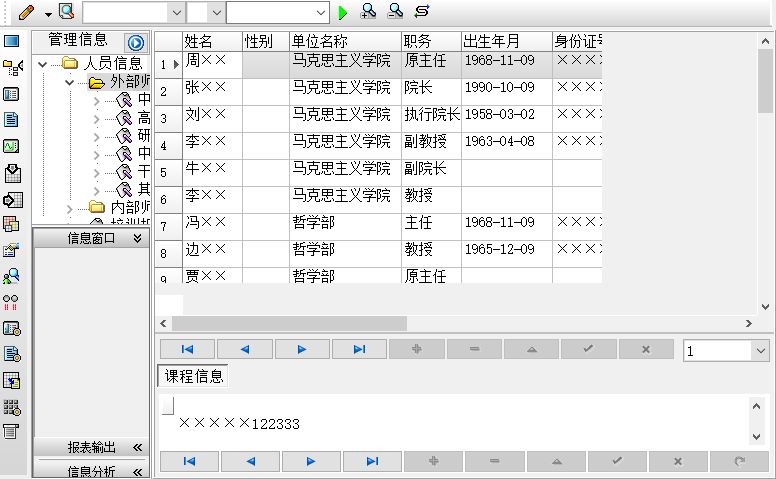Click the 职务 column header
Image resolution: width=776 pixels, height=479 pixels.
pyautogui.click(x=431, y=41)
